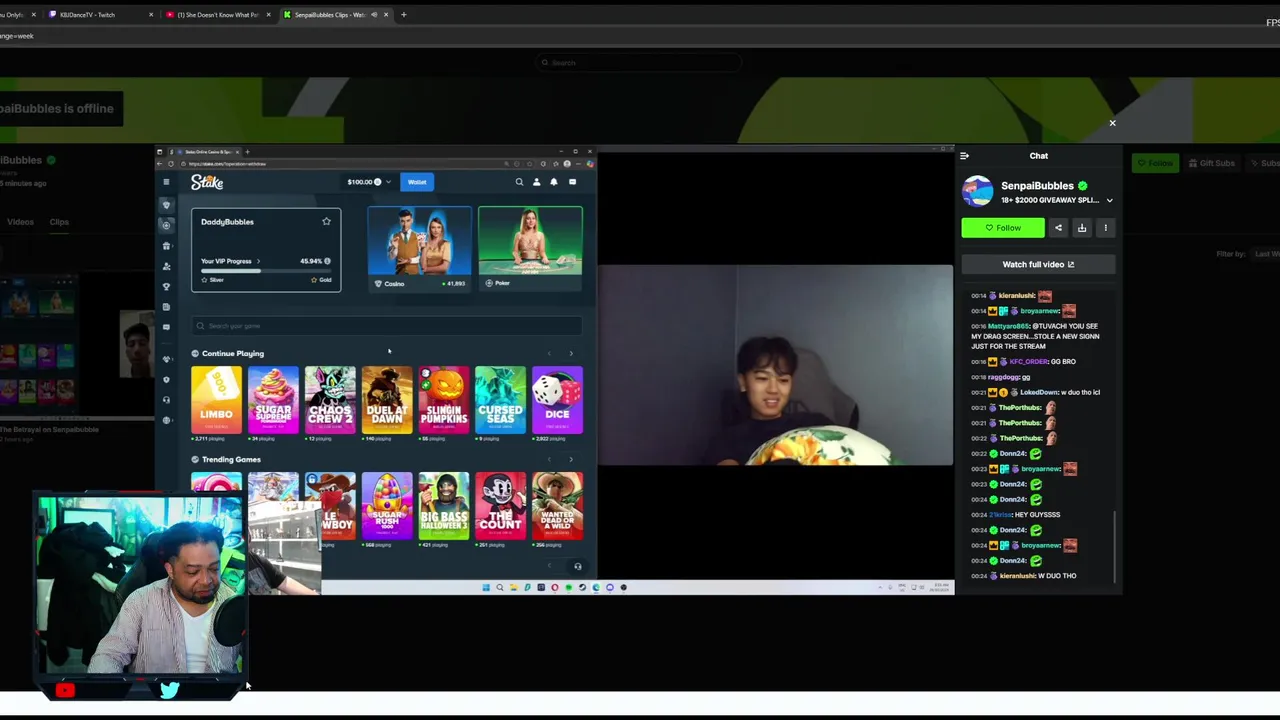This screenshot has width=1280, height=720.
Task: Switch to She Doesn't Know What tab
Action: [x=220, y=15]
